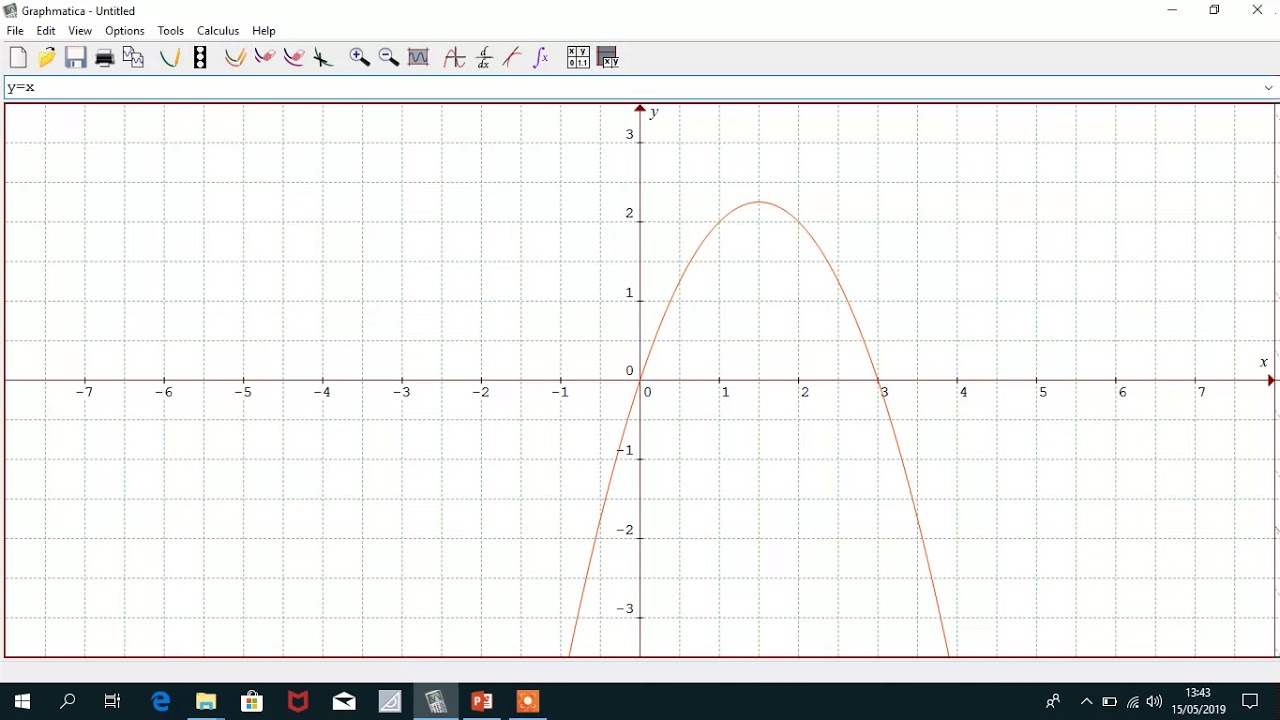This screenshot has width=1280, height=720.
Task: Create a new graph document
Action: (x=18, y=58)
